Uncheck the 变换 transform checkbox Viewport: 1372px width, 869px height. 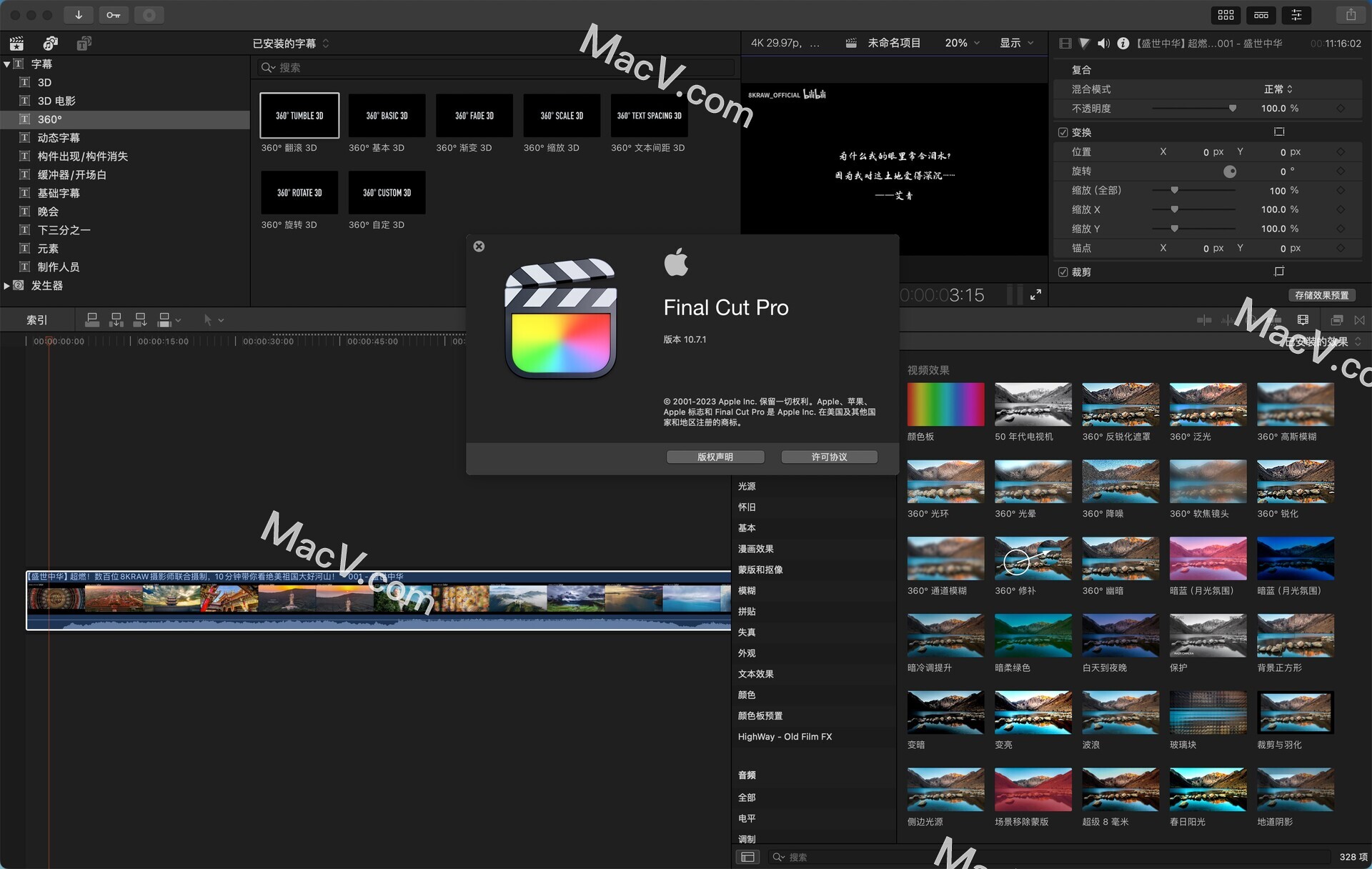[1063, 132]
